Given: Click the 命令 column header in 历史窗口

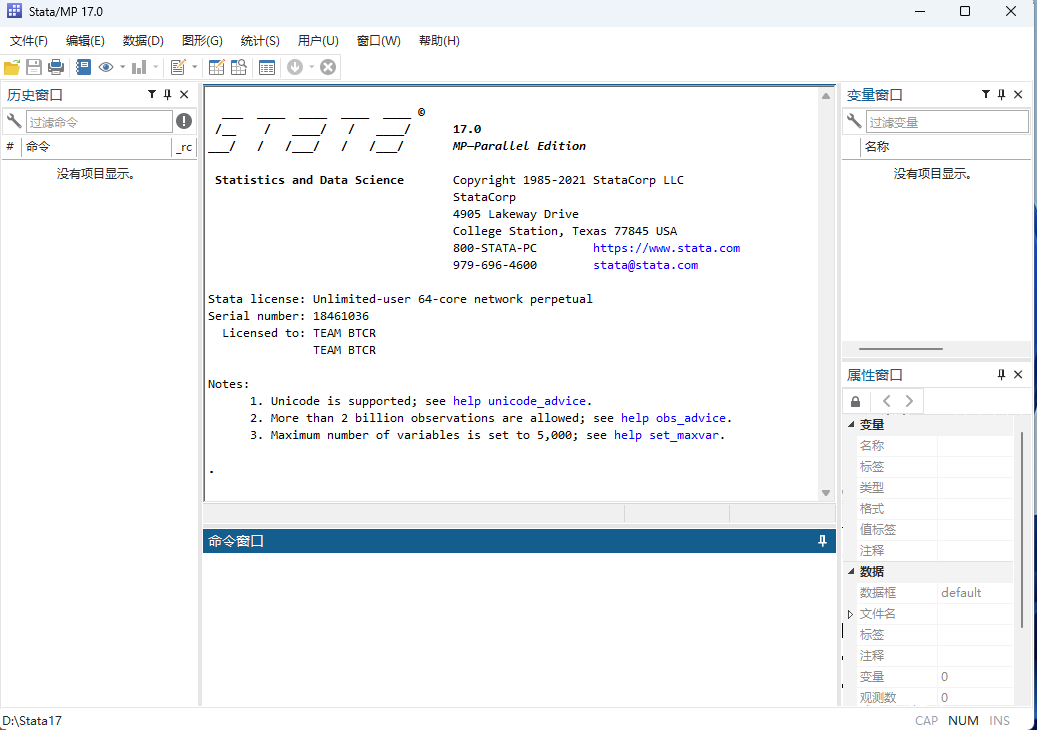Looking at the screenshot, I should [97, 147].
